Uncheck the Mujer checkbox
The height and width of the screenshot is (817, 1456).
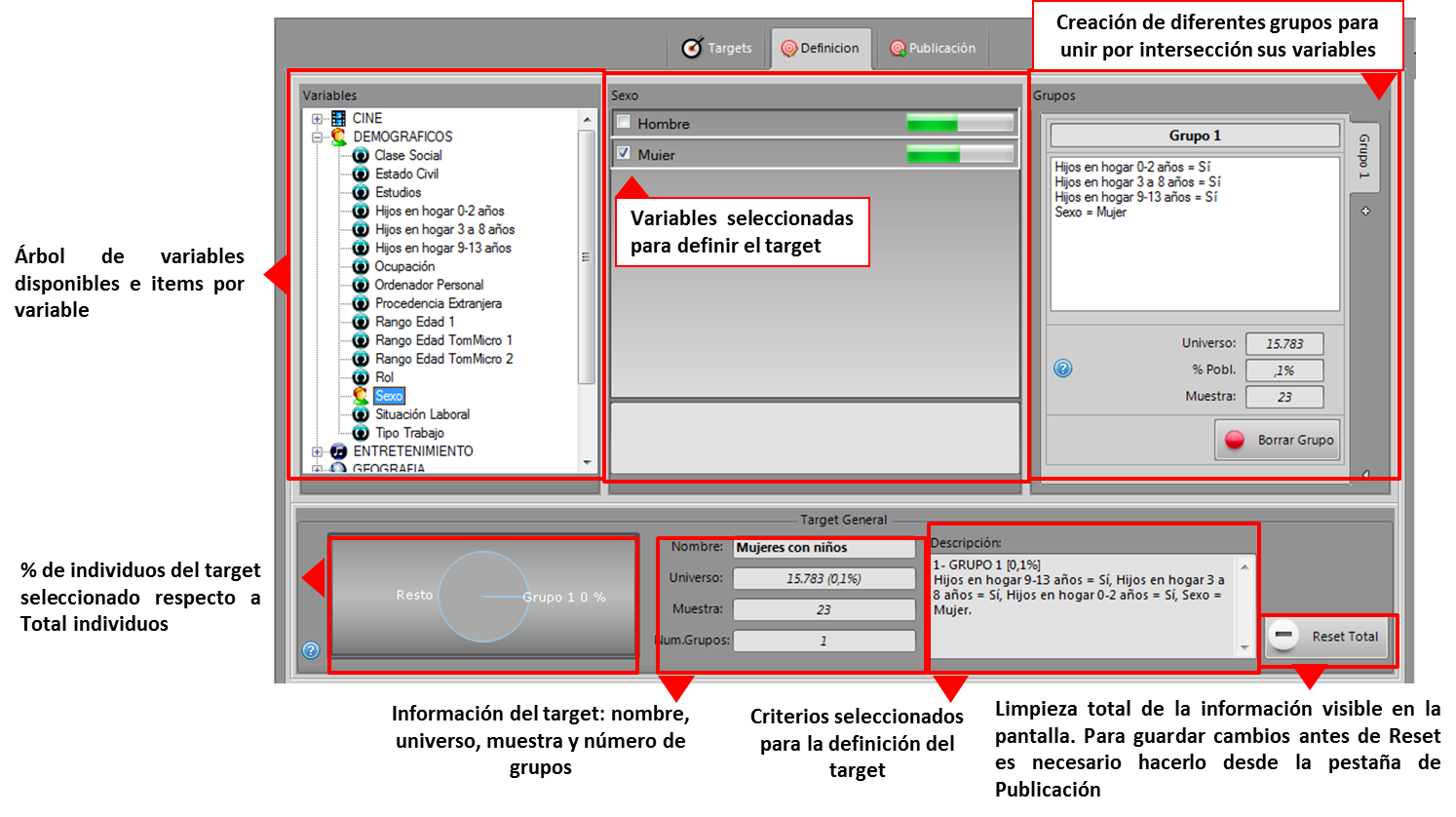click(x=624, y=154)
